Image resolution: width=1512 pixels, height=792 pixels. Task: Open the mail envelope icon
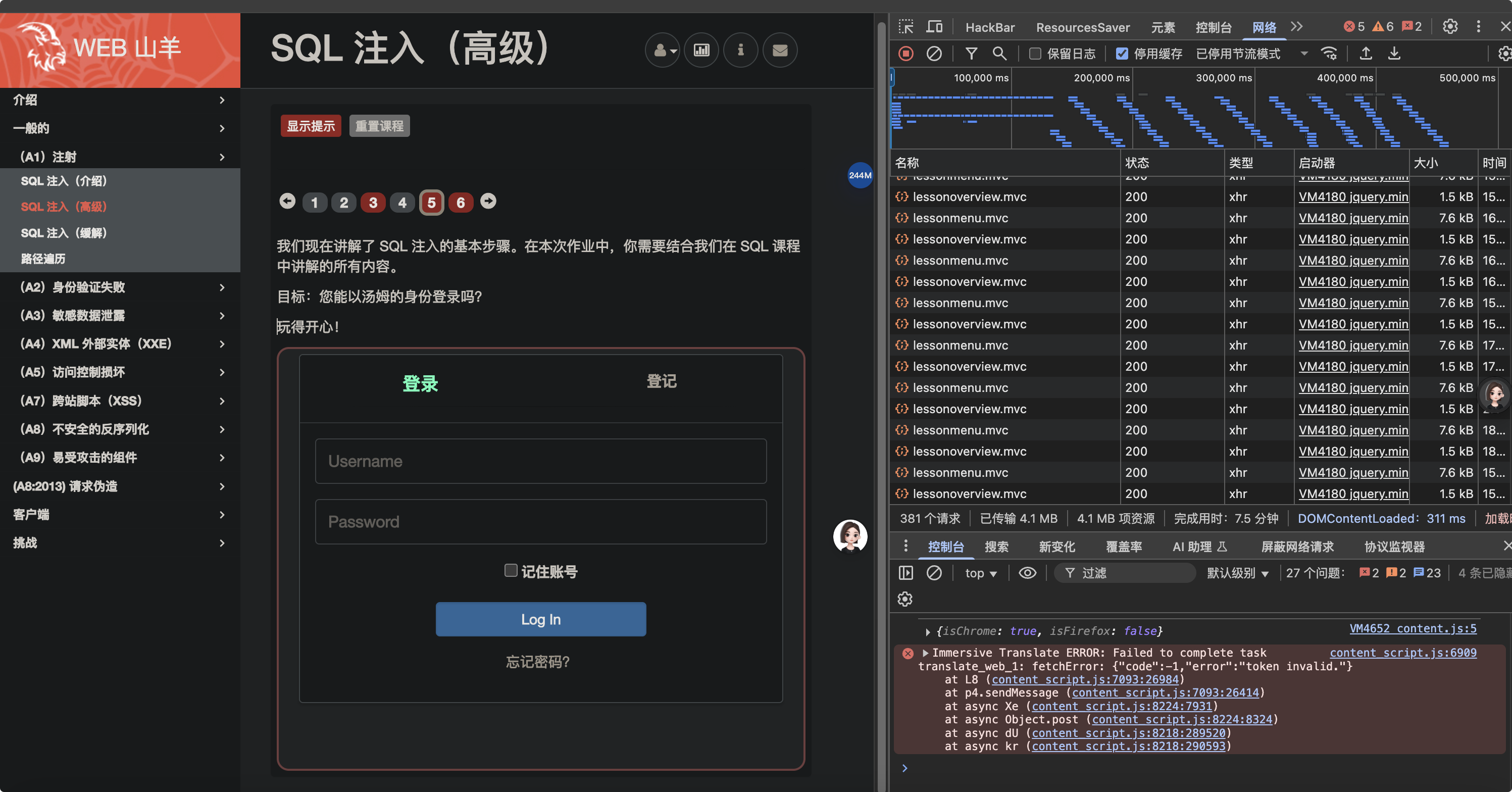pyautogui.click(x=780, y=51)
